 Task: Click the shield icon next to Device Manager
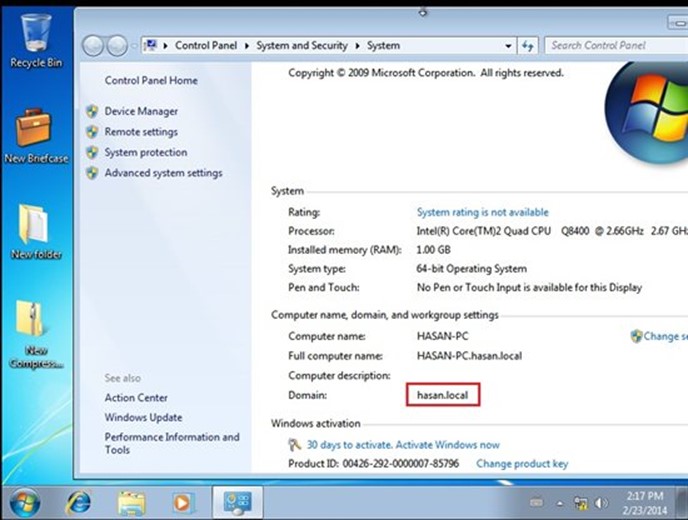(x=92, y=111)
